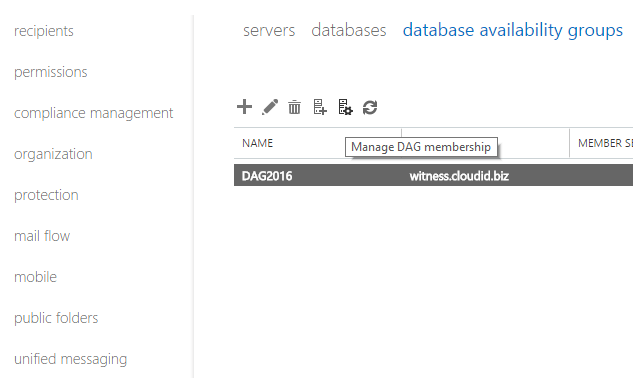
Task: Switch to the servers tab
Action: pos(269,30)
